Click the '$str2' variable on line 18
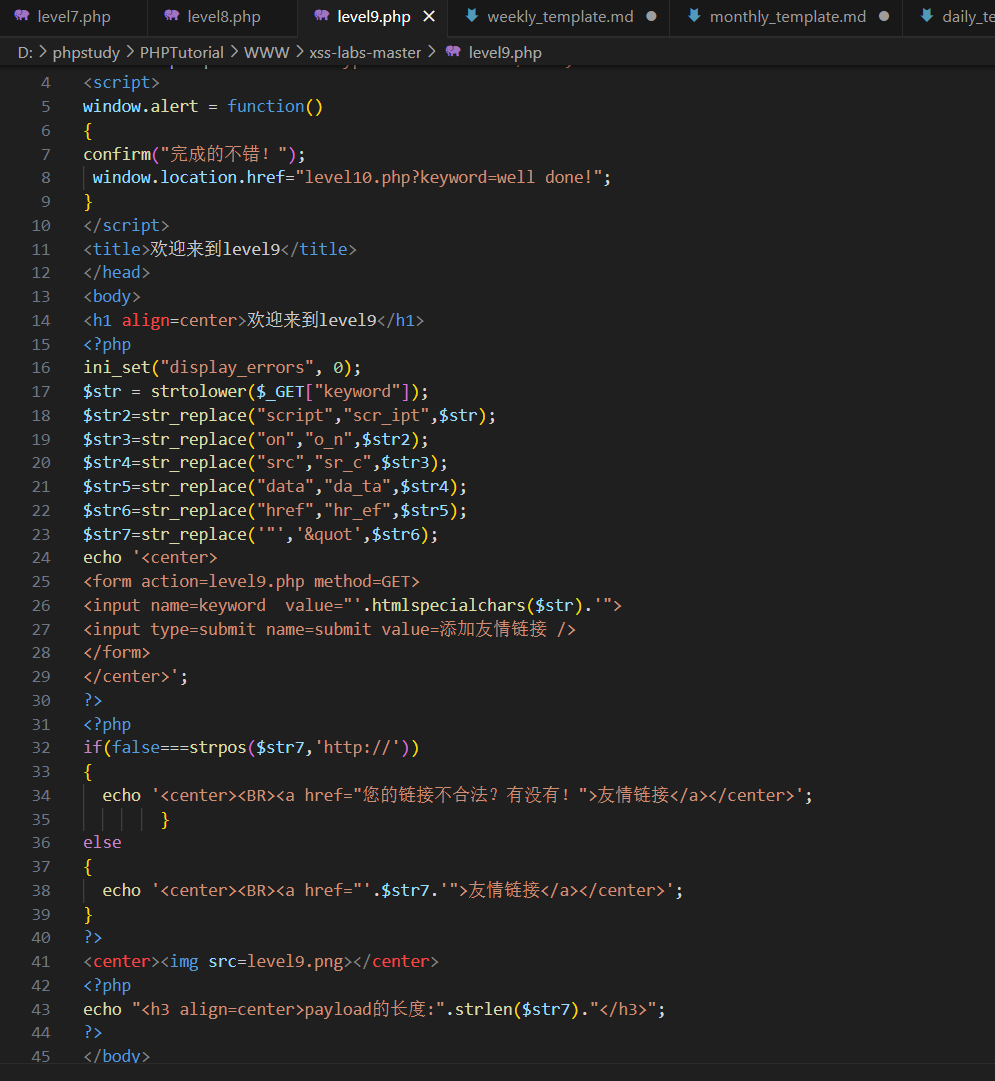The height and width of the screenshot is (1081, 995). pyautogui.click(x=107, y=415)
